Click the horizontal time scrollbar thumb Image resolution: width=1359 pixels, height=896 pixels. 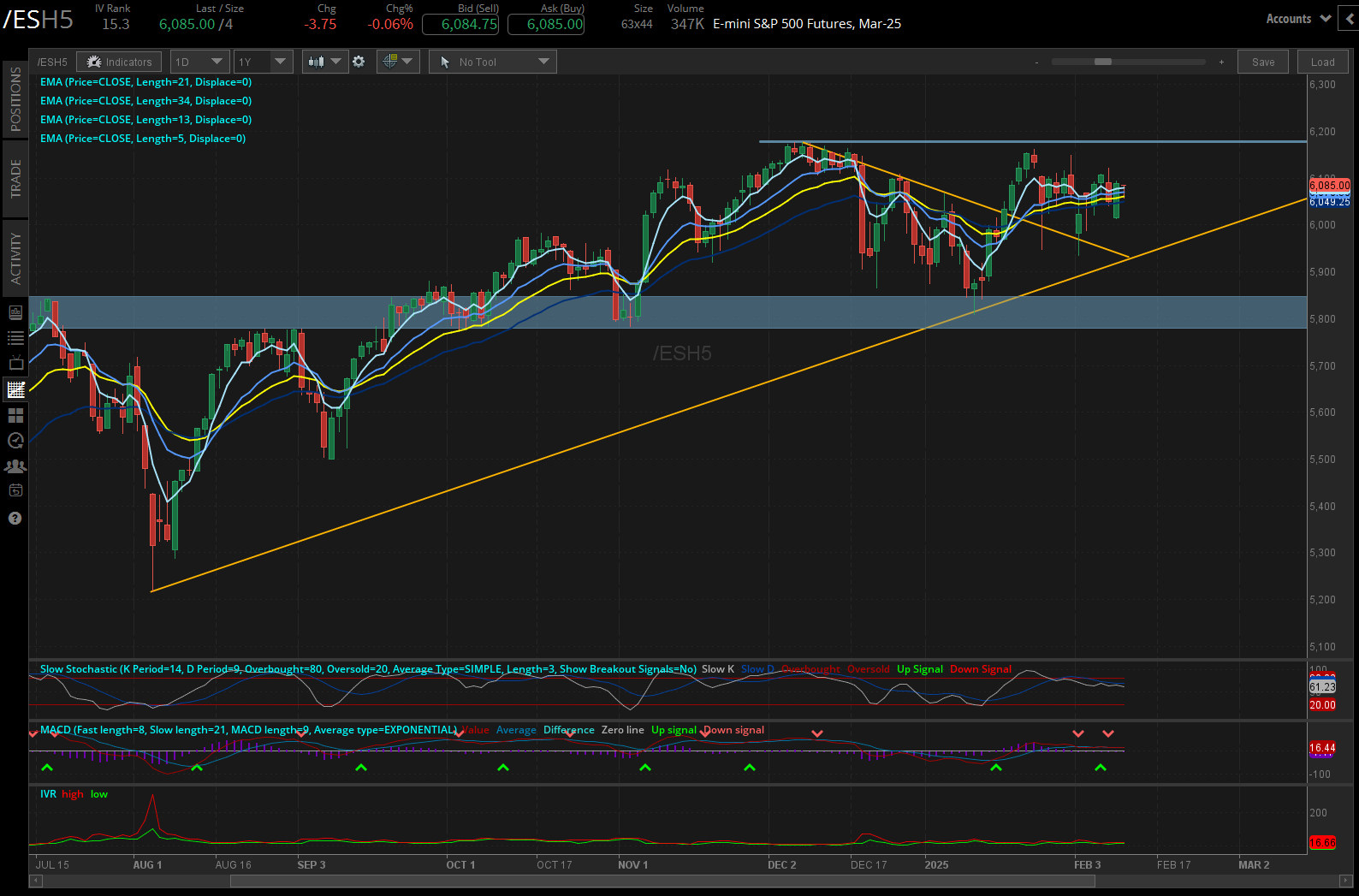point(662,881)
